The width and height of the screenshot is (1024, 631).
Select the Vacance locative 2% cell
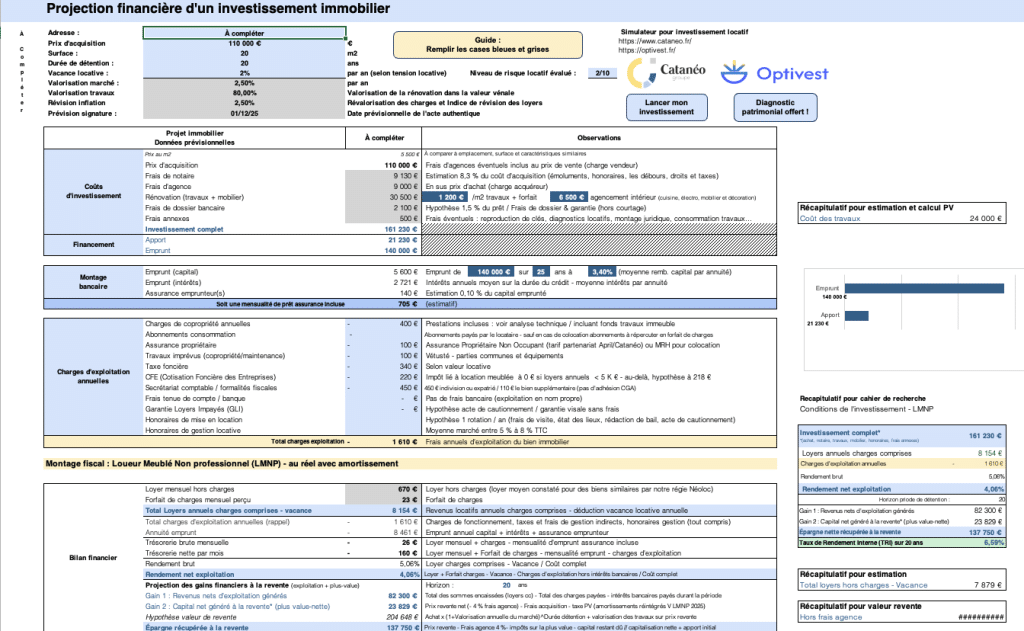point(244,73)
